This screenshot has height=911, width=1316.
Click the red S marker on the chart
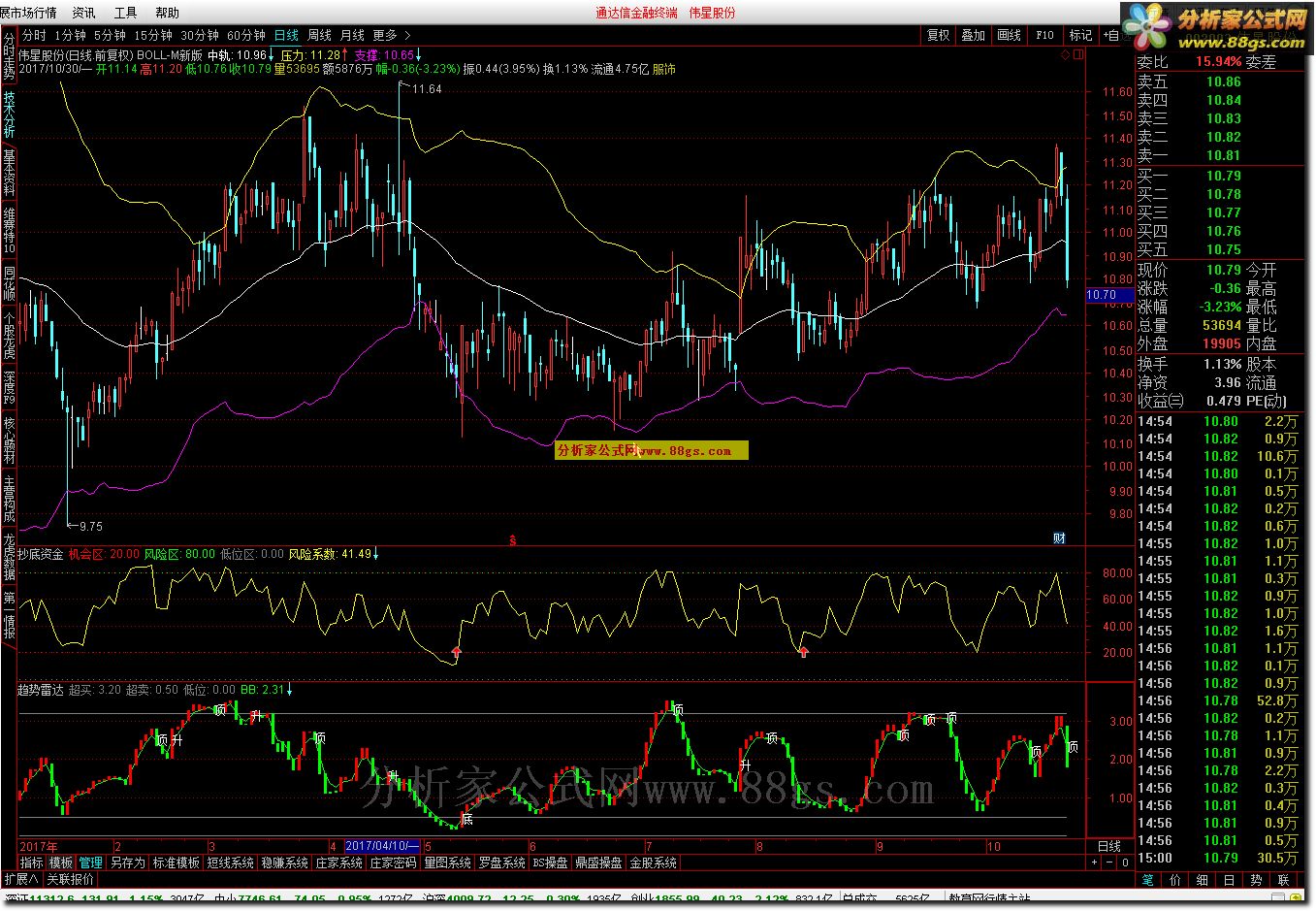(x=512, y=538)
